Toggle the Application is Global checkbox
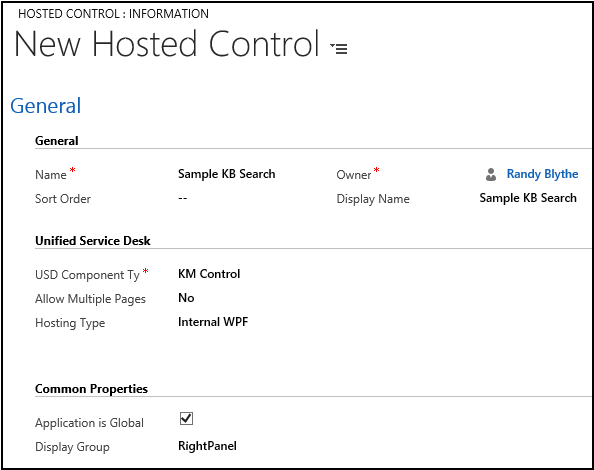Viewport: 594px width, 470px height. coord(186,418)
